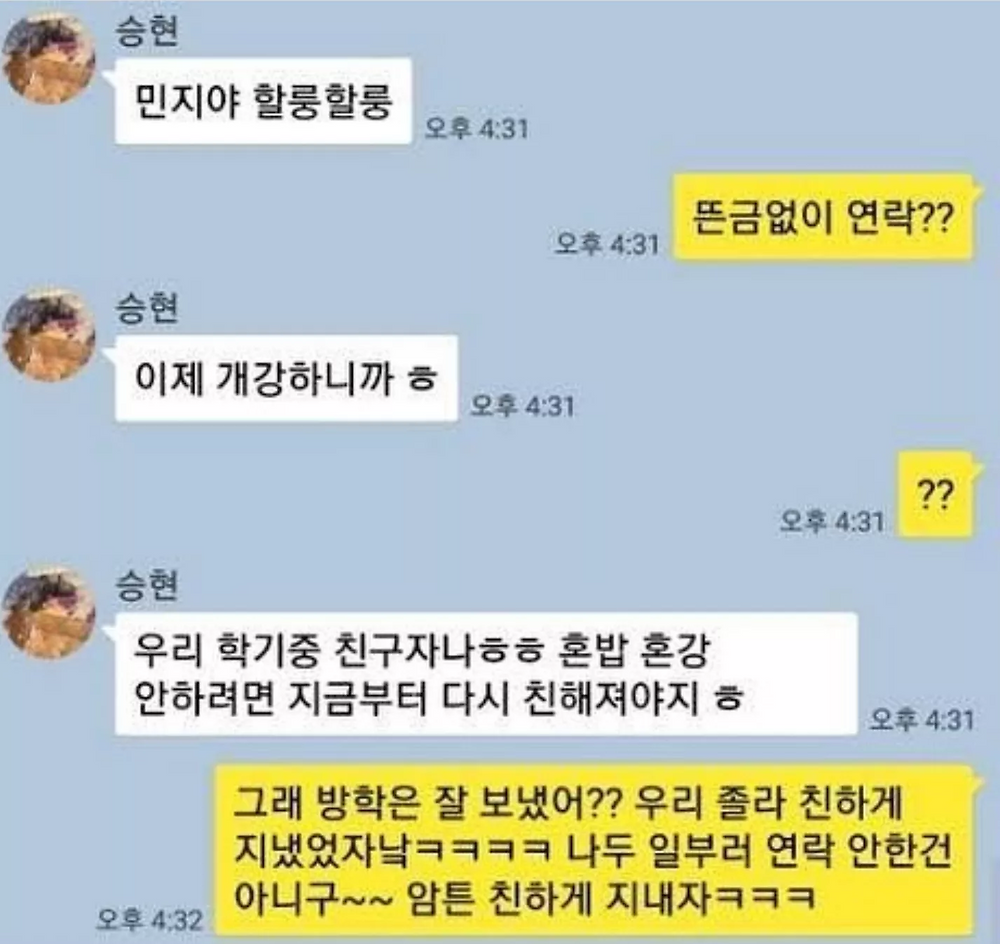This screenshot has width=1000, height=944.
Task: Click the words '혼밥 혼강' in 승현's message
Action: click(x=633, y=650)
